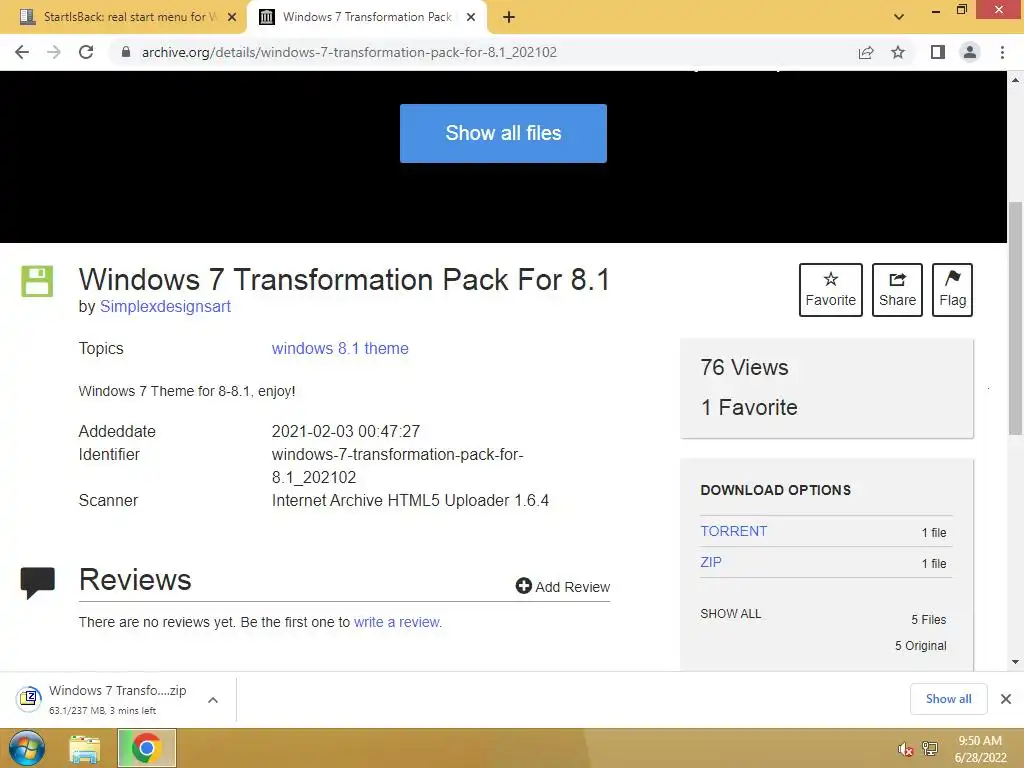Image resolution: width=1024 pixels, height=768 pixels.
Task: Open Chrome's three-dot menu
Action: [1002, 52]
